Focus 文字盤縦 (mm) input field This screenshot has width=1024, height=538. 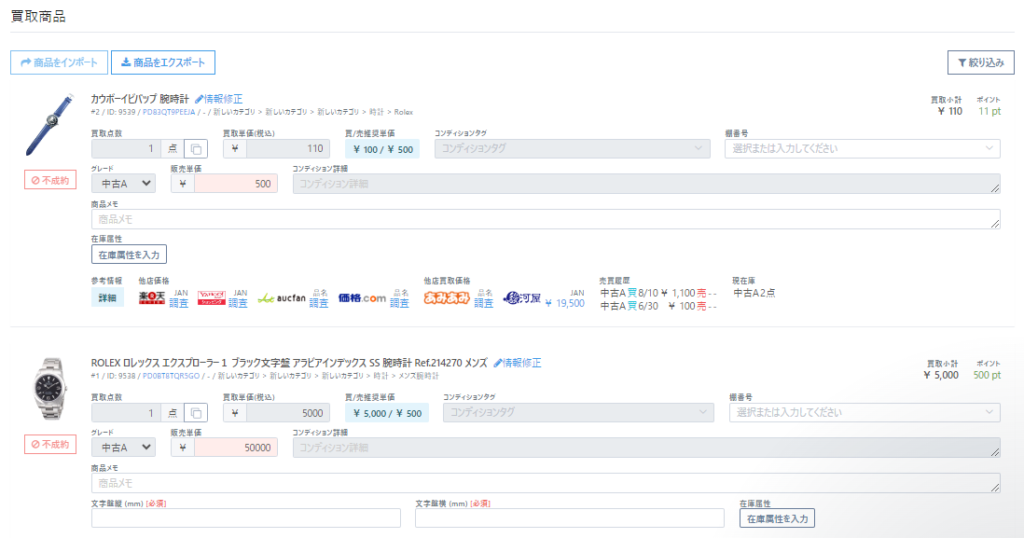(x=246, y=518)
